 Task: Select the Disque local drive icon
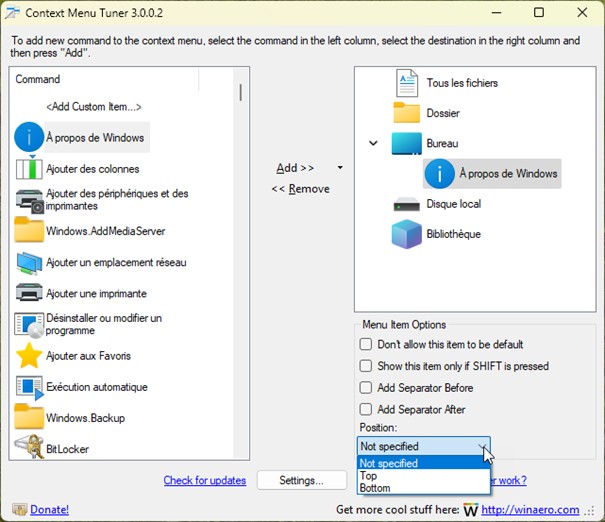click(406, 204)
